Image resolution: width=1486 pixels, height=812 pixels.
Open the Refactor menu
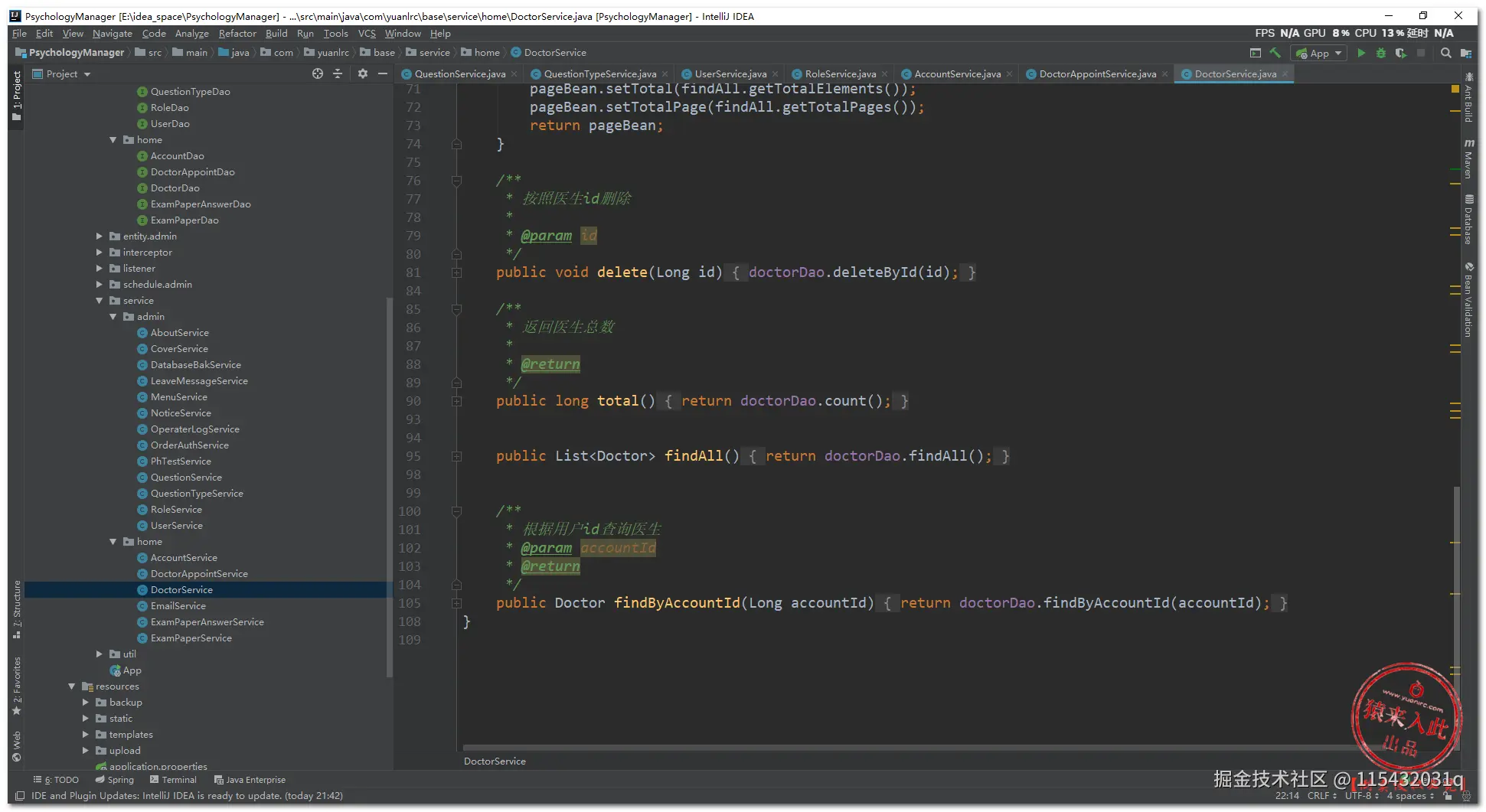[237, 34]
